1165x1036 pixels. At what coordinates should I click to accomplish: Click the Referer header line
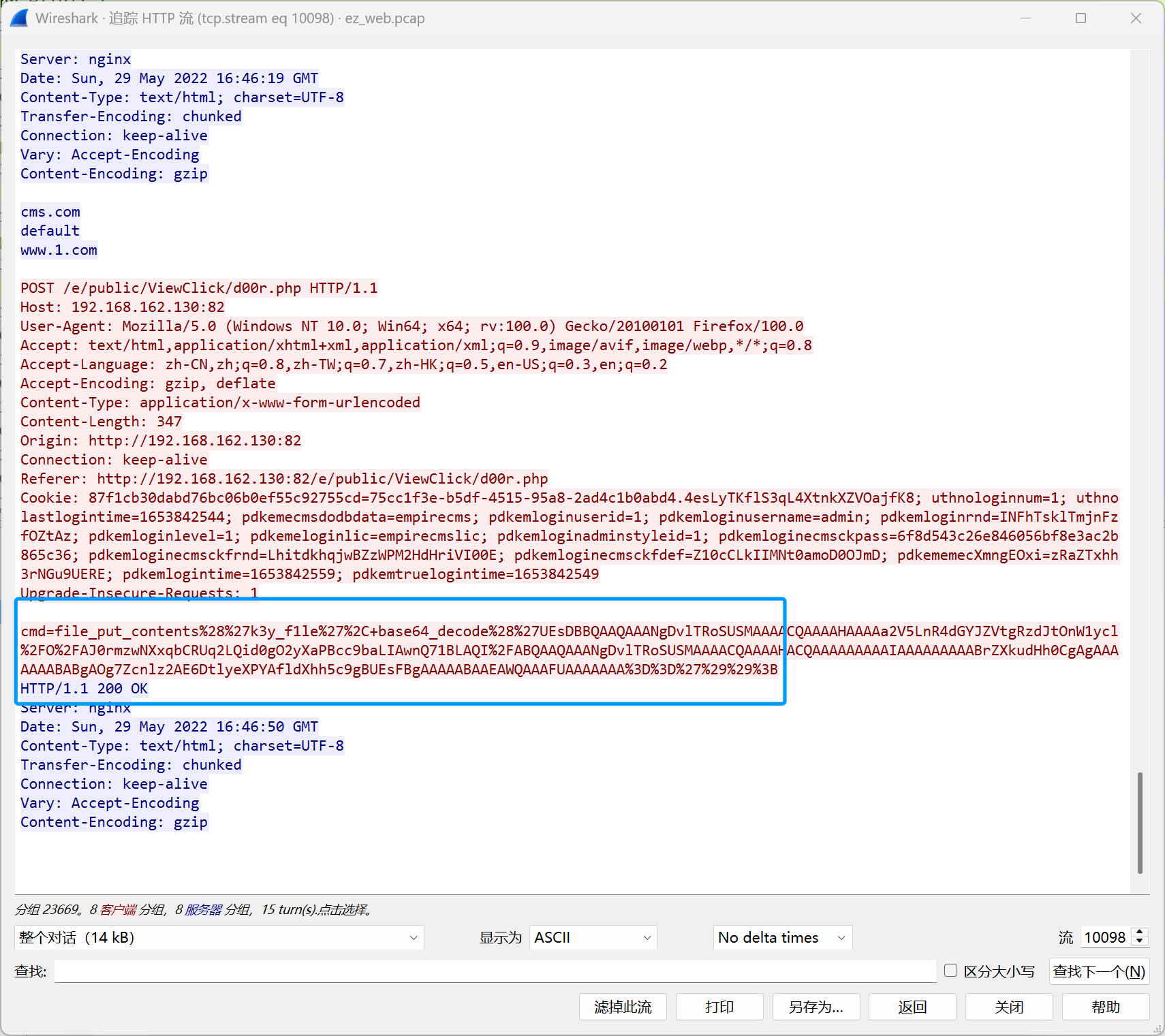coord(284,479)
